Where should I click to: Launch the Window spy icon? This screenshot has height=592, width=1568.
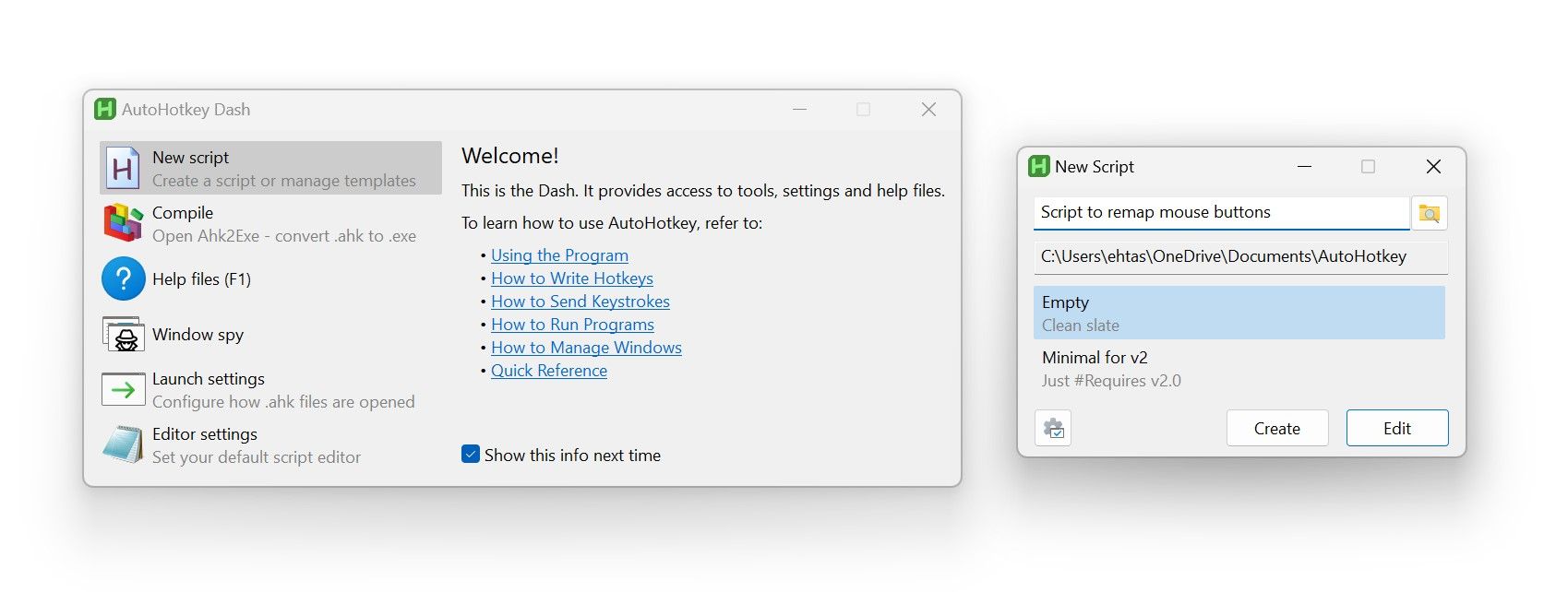pyautogui.click(x=123, y=335)
